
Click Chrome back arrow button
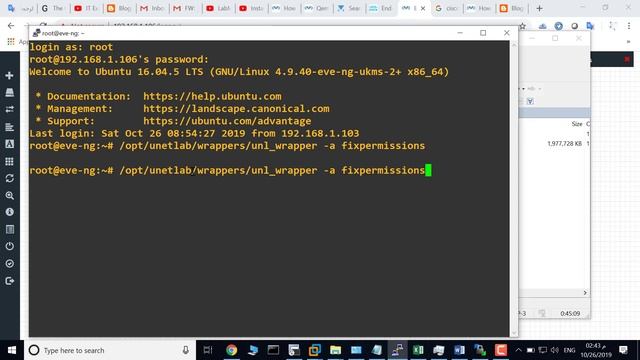pos(11,25)
